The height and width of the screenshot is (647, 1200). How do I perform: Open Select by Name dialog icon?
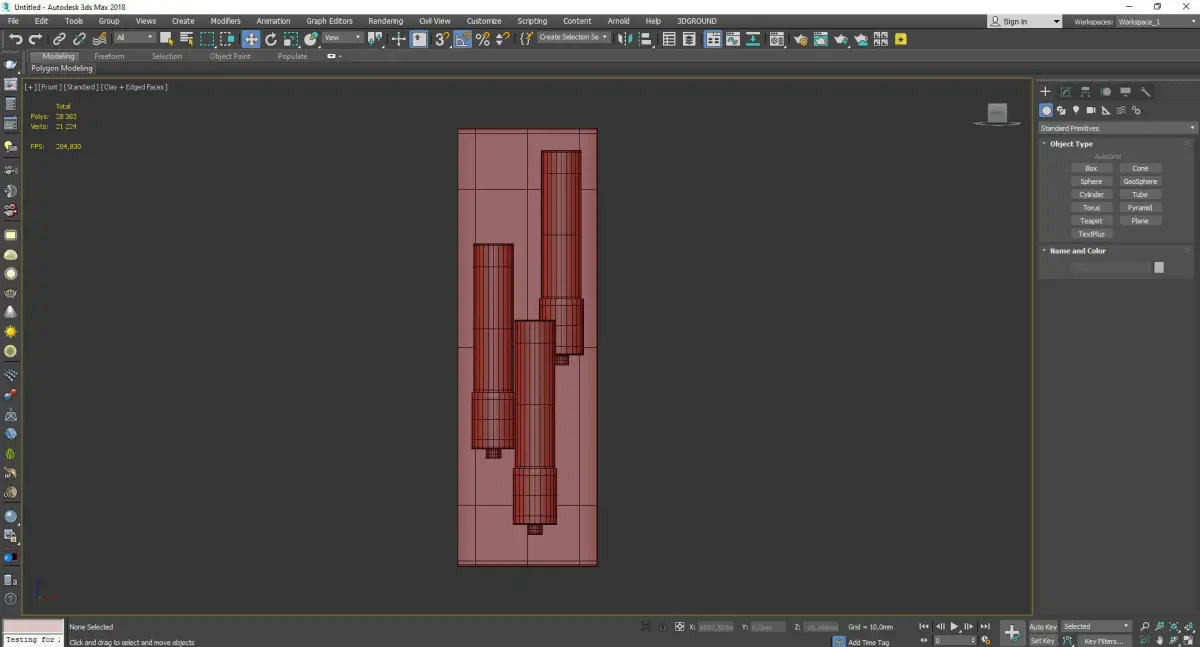coord(186,39)
